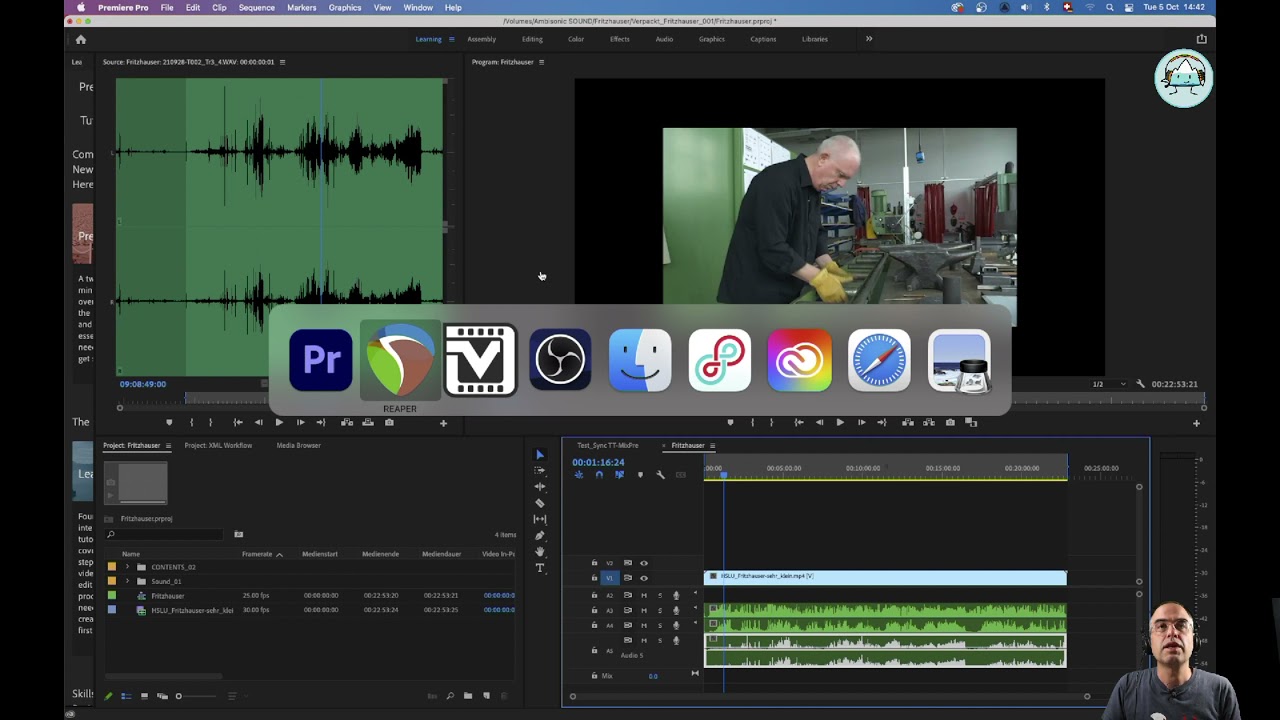The width and height of the screenshot is (1280, 720).
Task: Open the Sequence menu
Action: point(256,7)
